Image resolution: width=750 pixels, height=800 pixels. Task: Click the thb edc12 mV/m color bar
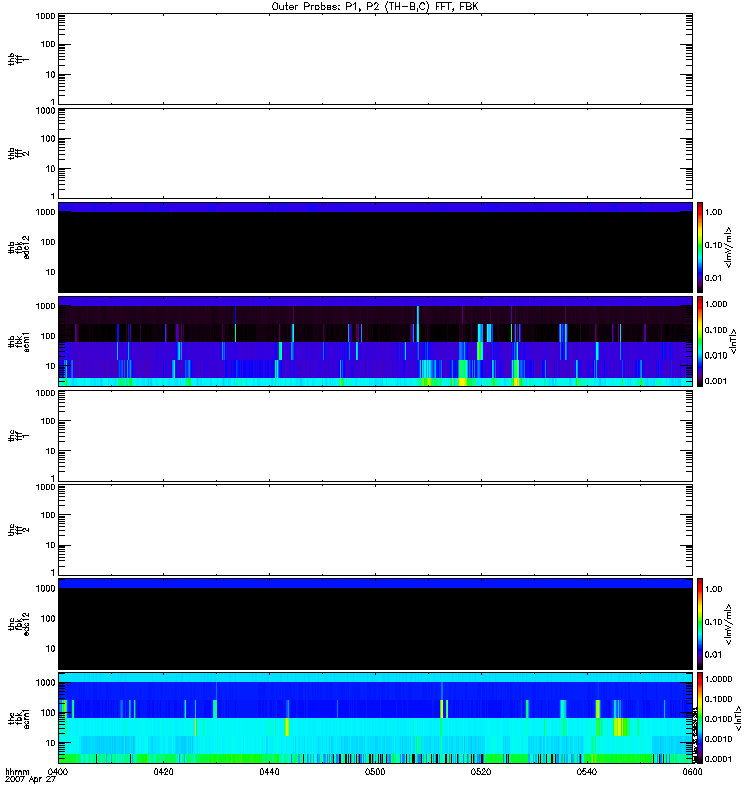tap(700, 247)
